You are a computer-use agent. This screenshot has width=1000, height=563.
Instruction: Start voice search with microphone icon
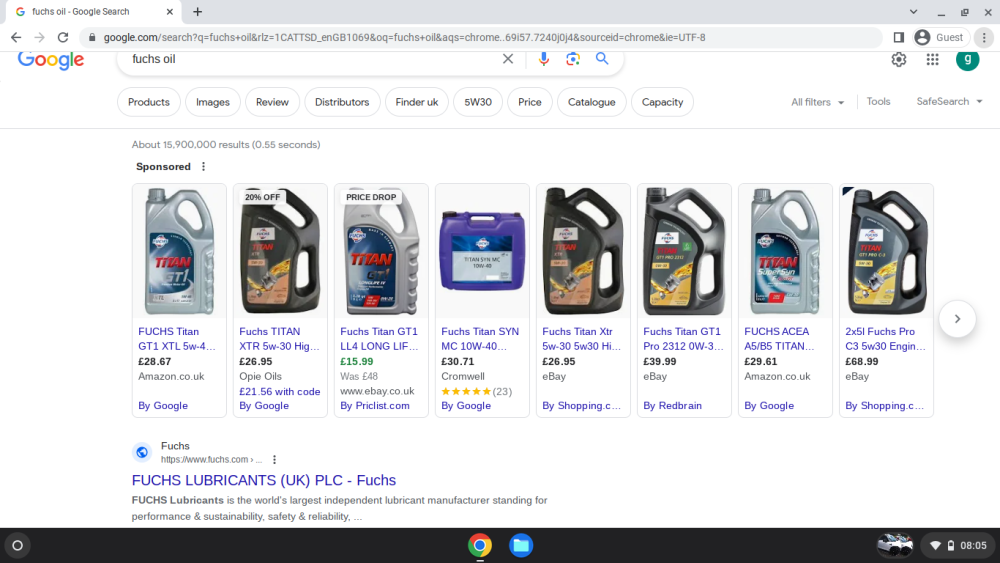click(x=543, y=59)
